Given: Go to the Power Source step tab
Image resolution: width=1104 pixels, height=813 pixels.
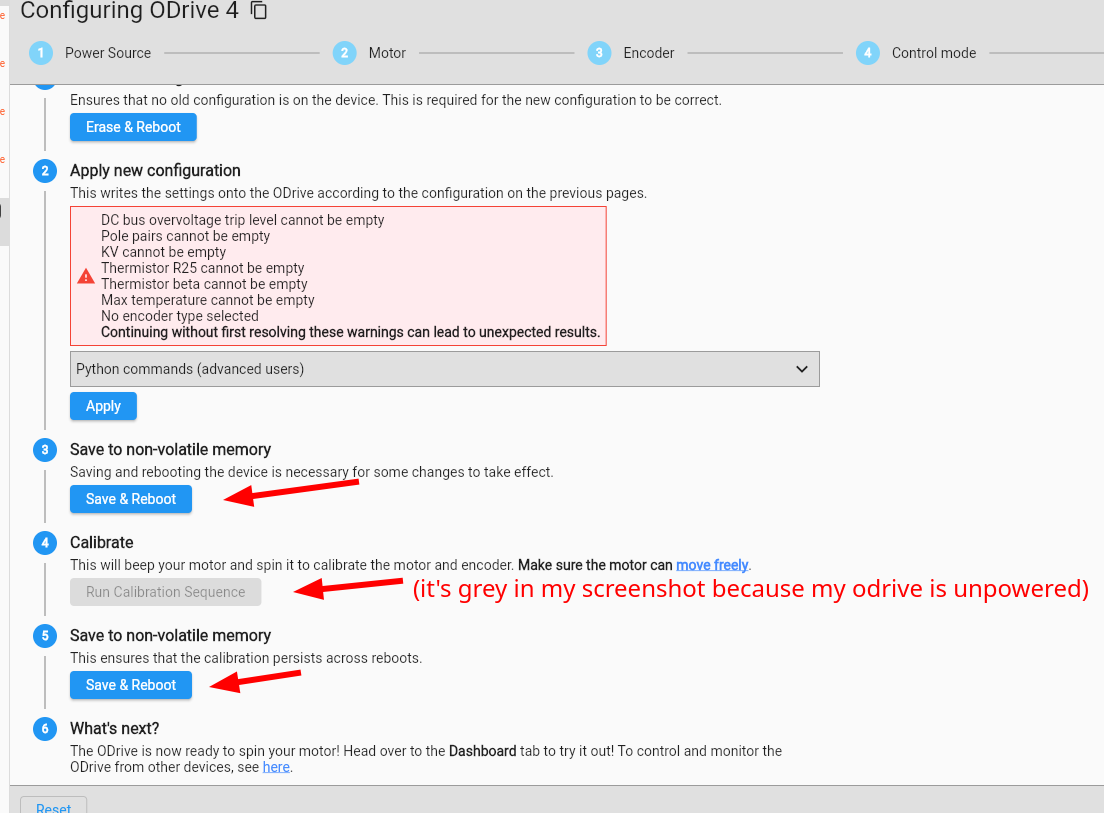Looking at the screenshot, I should [x=108, y=53].
